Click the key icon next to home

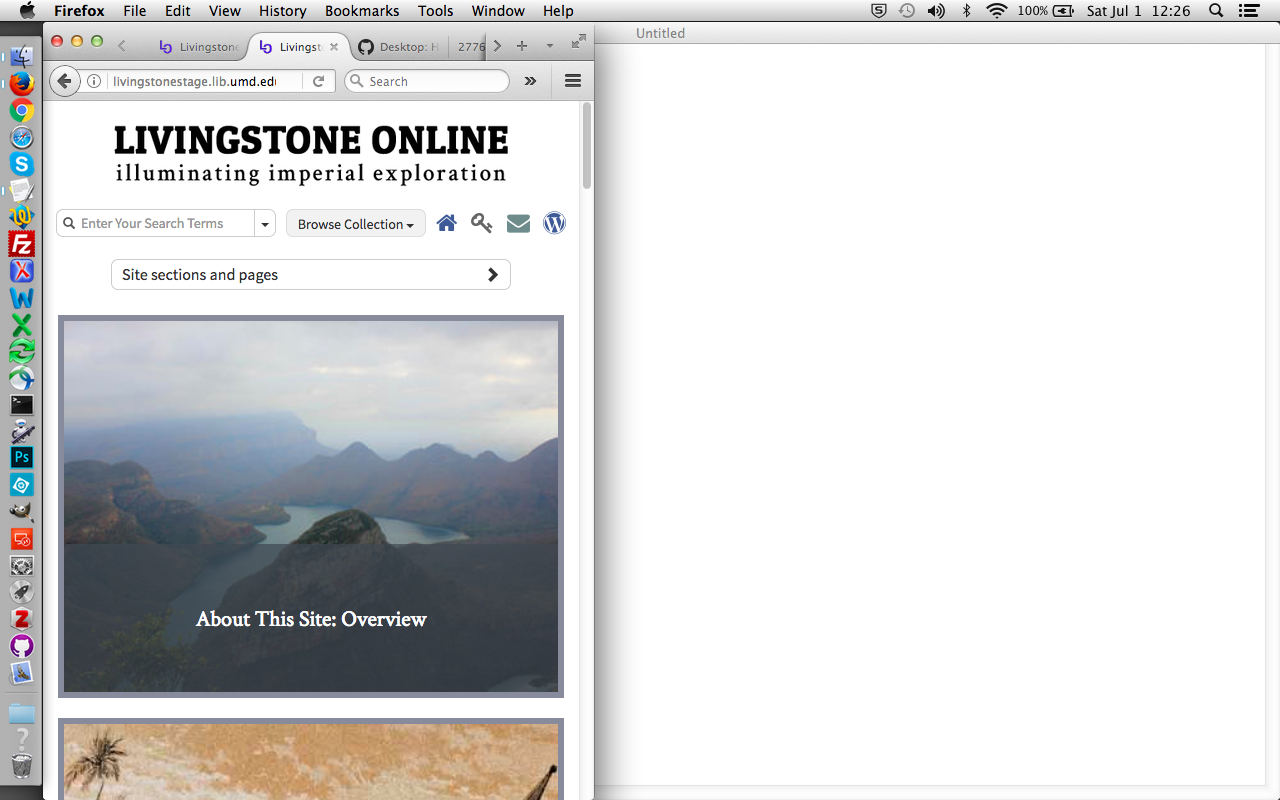tap(482, 223)
